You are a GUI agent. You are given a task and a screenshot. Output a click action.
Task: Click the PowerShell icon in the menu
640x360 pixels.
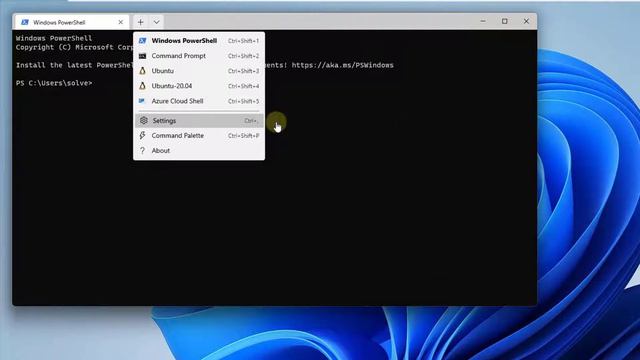pos(142,41)
